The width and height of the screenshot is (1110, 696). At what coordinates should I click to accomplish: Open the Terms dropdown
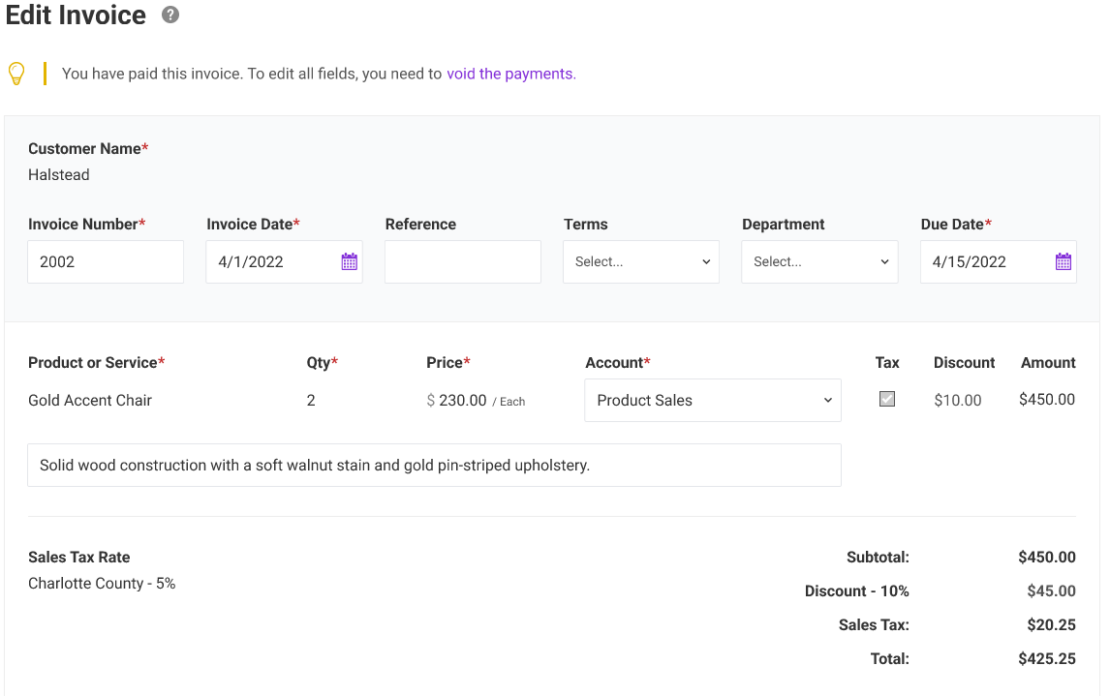click(640, 261)
